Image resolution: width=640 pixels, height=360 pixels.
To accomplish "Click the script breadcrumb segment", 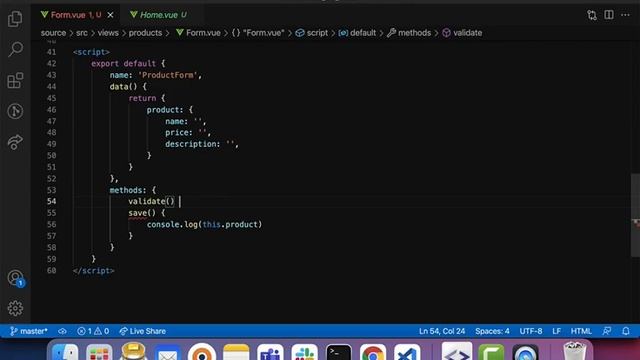I will [312, 33].
